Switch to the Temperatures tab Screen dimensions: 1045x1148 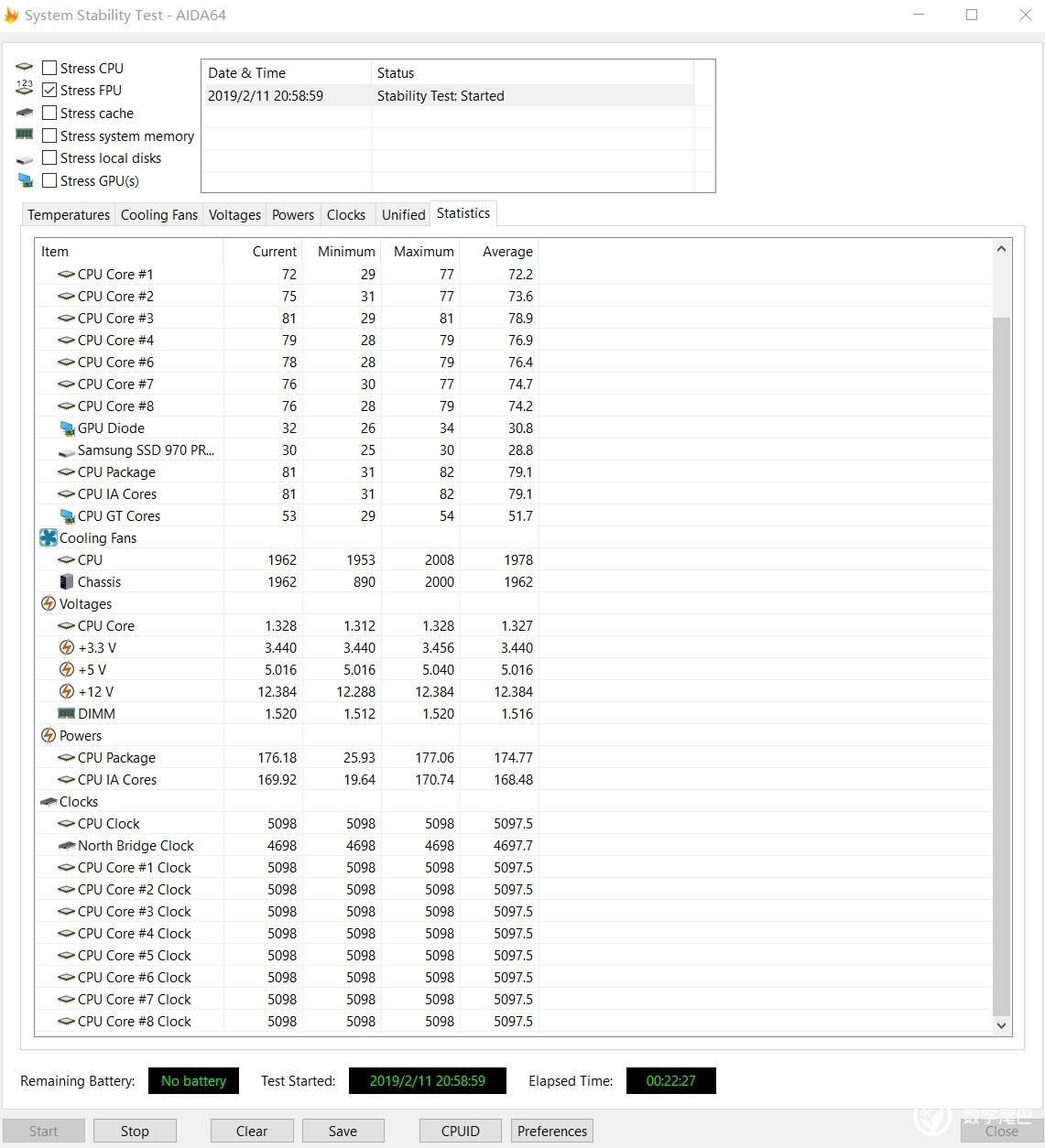tap(69, 215)
